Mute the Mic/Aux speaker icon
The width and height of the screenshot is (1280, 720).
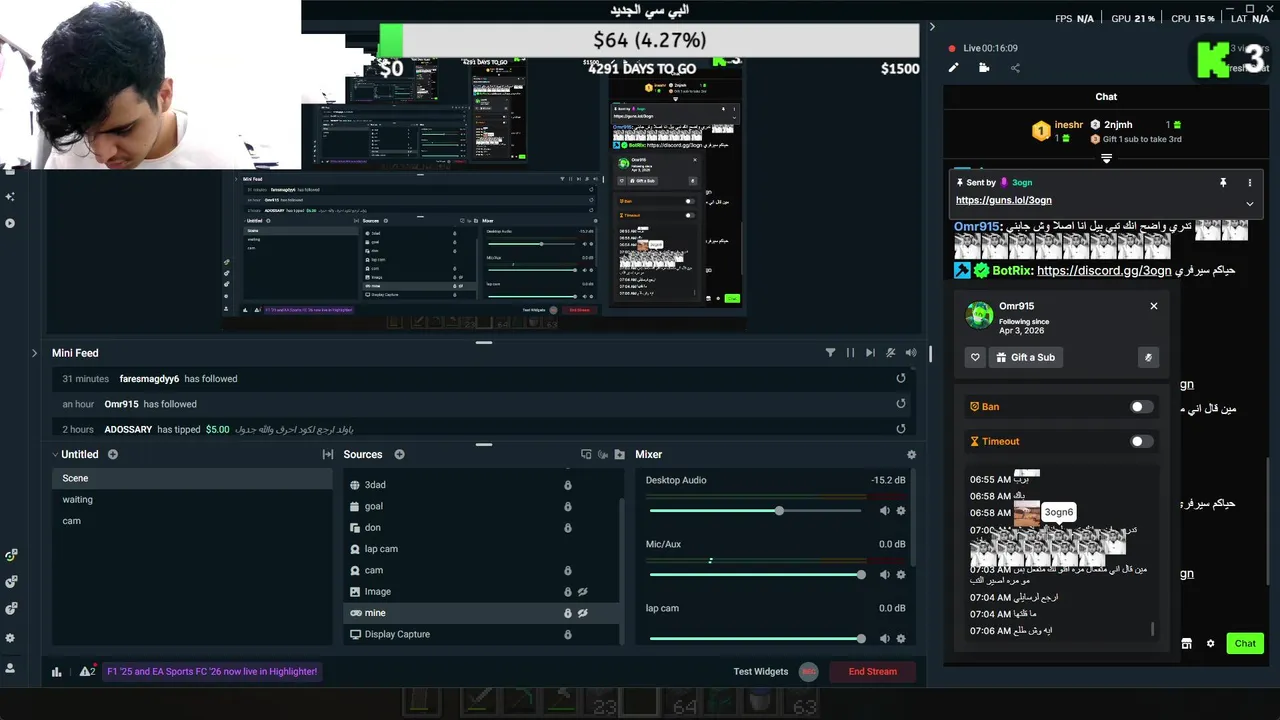(884, 575)
